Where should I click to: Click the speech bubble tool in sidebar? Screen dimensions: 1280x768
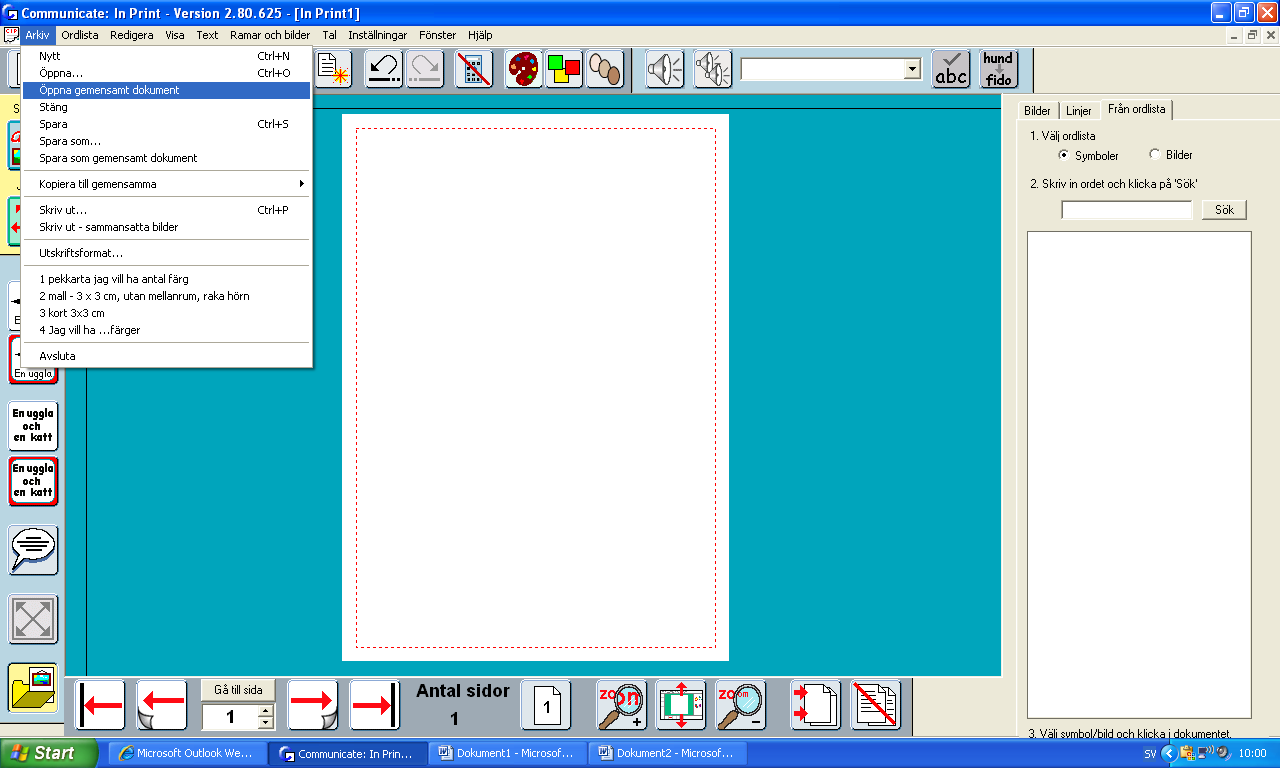[34, 550]
